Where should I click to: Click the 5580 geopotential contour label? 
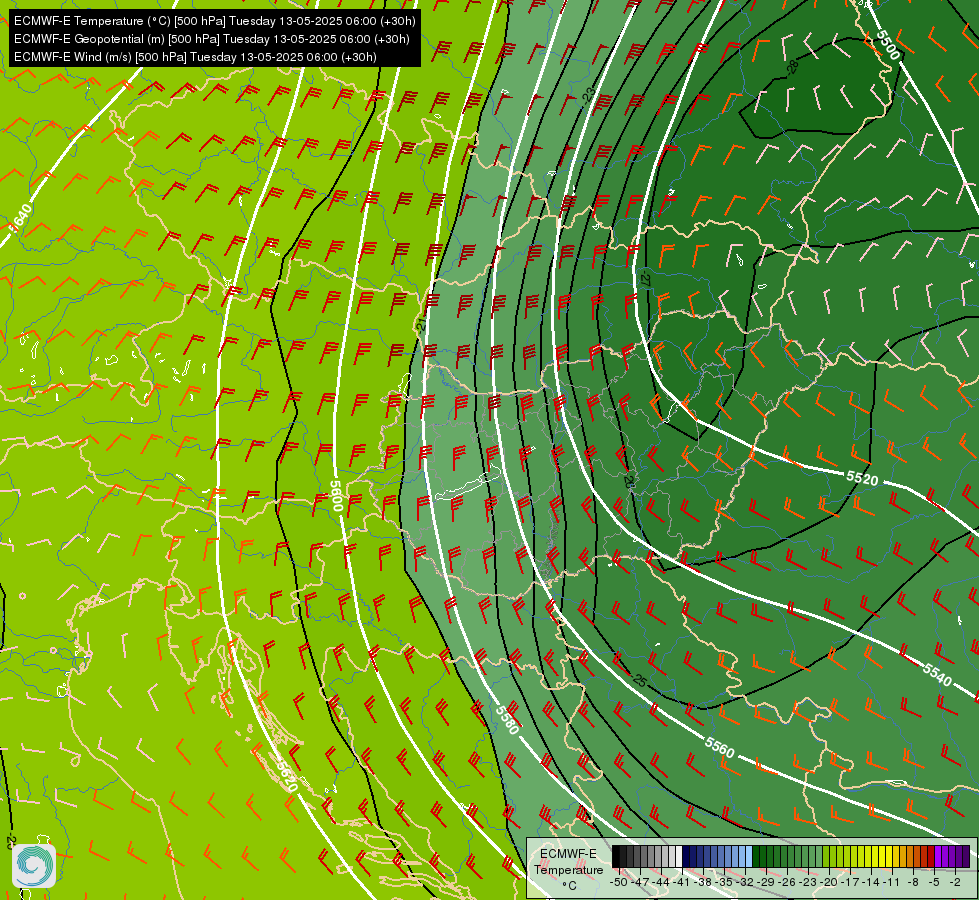tap(507, 720)
